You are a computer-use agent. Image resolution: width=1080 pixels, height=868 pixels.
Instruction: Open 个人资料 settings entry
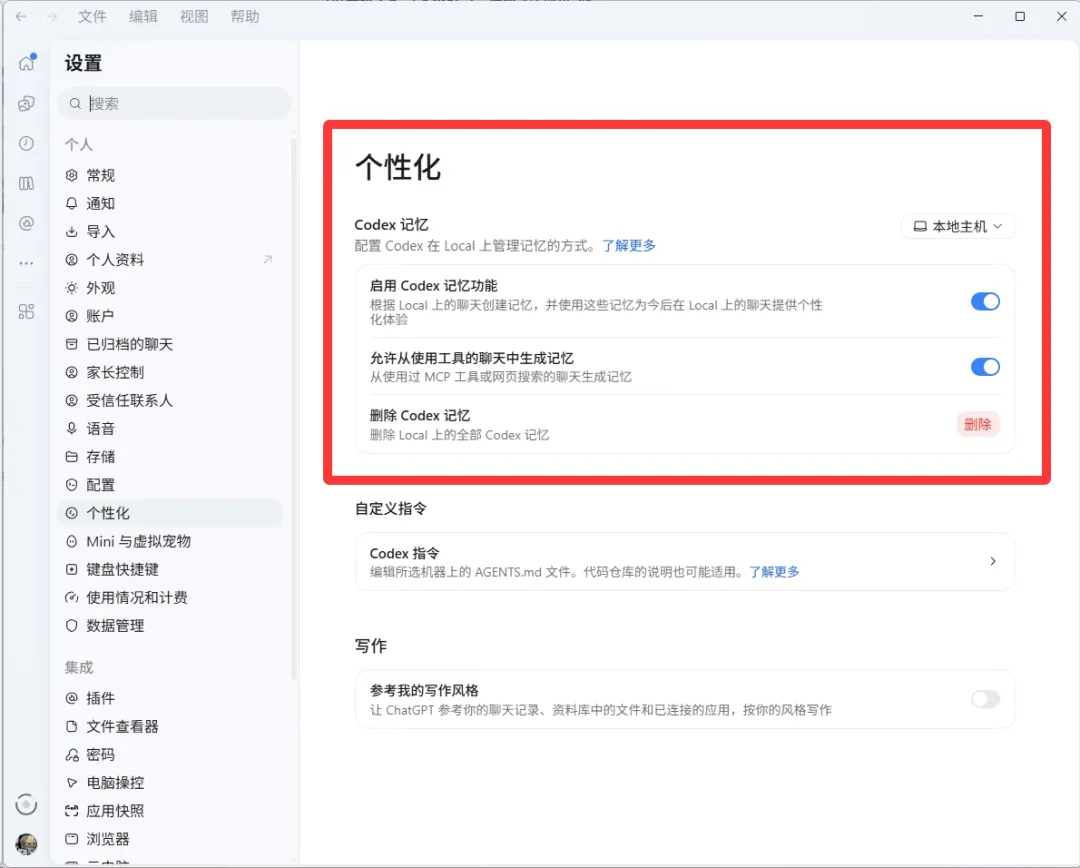(171, 260)
